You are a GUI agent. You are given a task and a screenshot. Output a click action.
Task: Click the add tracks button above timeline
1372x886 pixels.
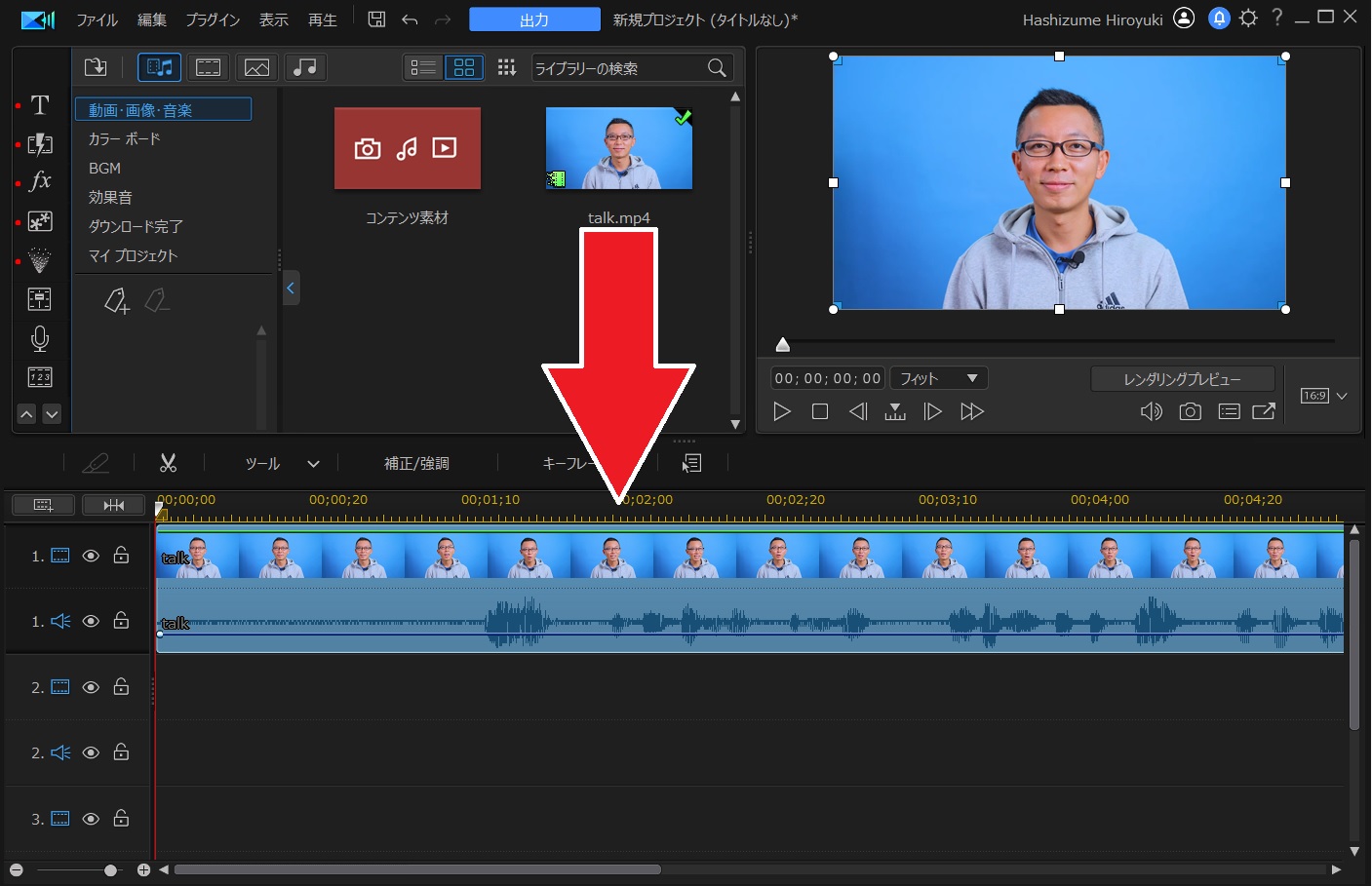[x=43, y=505]
